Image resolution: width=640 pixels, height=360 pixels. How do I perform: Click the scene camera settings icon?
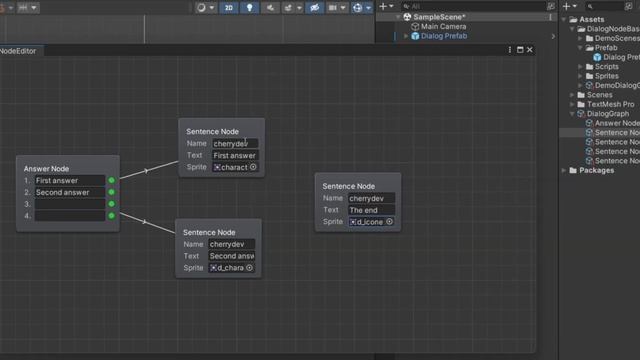click(x=333, y=7)
